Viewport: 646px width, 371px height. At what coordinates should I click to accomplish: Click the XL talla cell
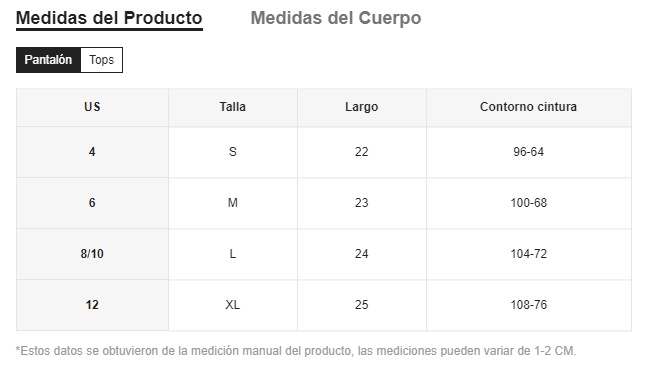[x=233, y=305]
